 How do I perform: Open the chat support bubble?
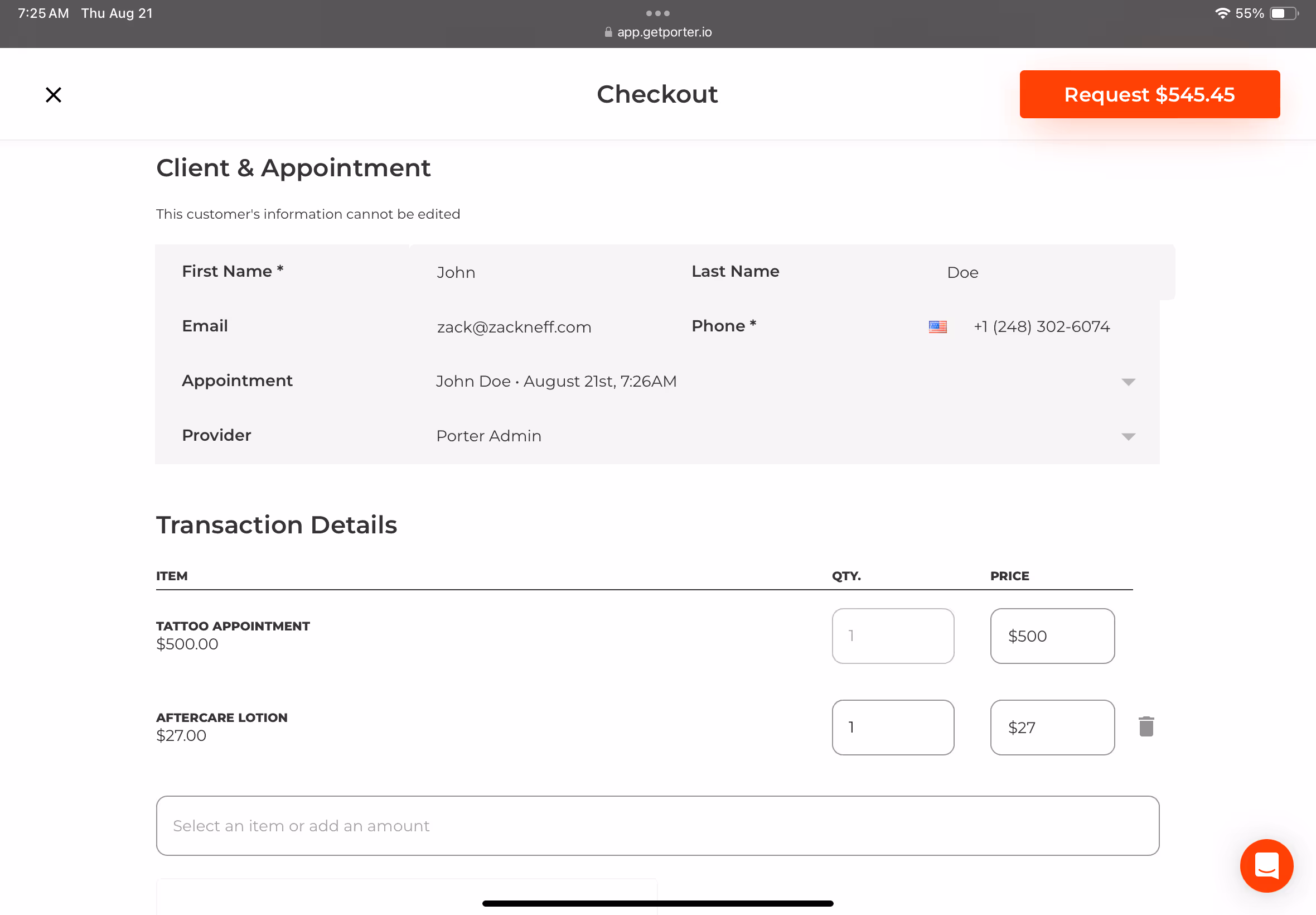point(1266,866)
